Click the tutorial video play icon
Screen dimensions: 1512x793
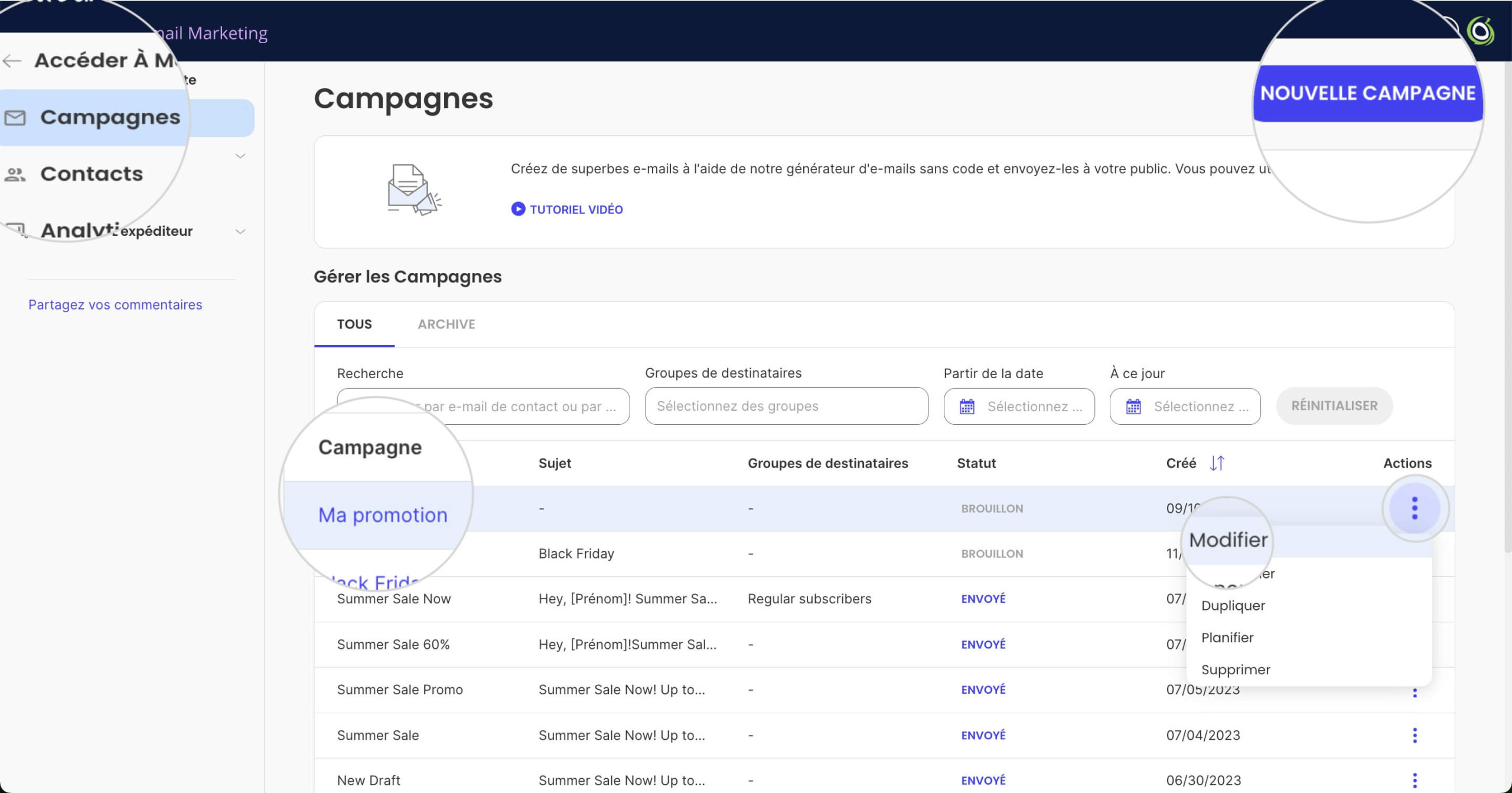(518, 209)
